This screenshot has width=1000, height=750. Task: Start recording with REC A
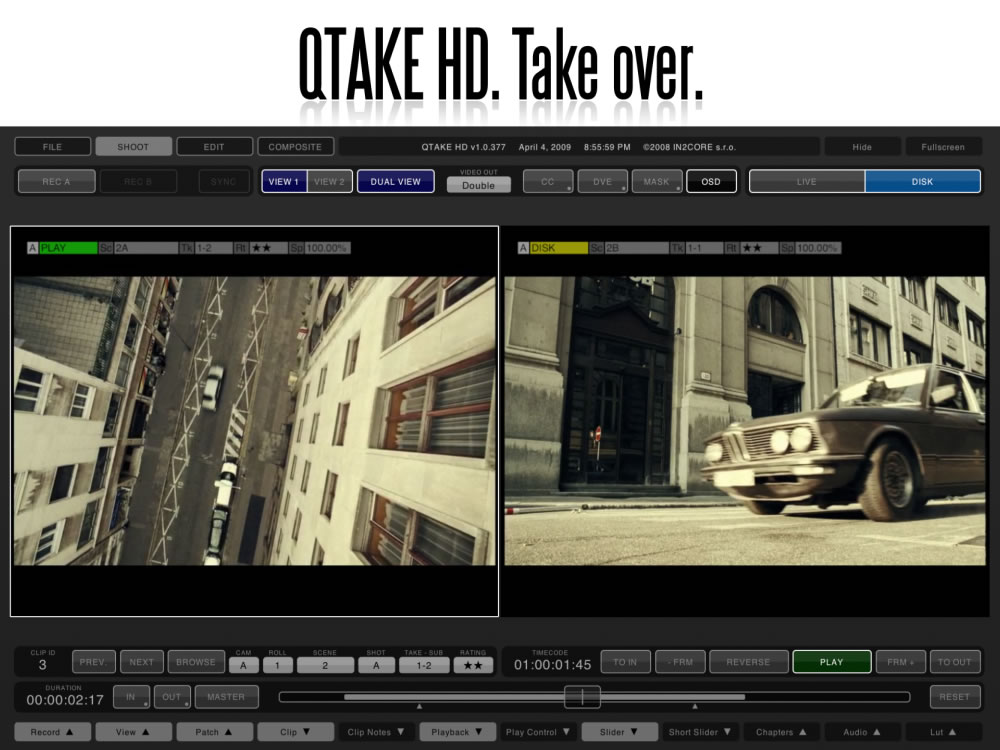(x=57, y=181)
